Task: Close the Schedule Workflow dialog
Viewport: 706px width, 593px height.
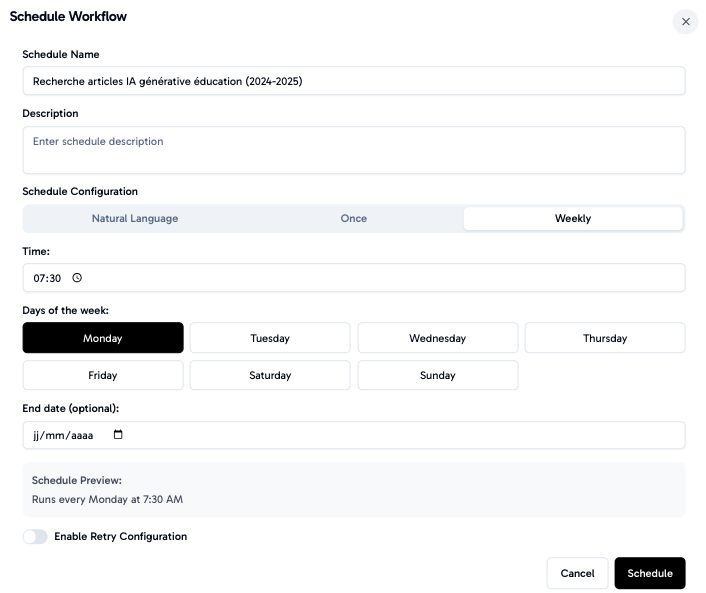Action: click(685, 22)
